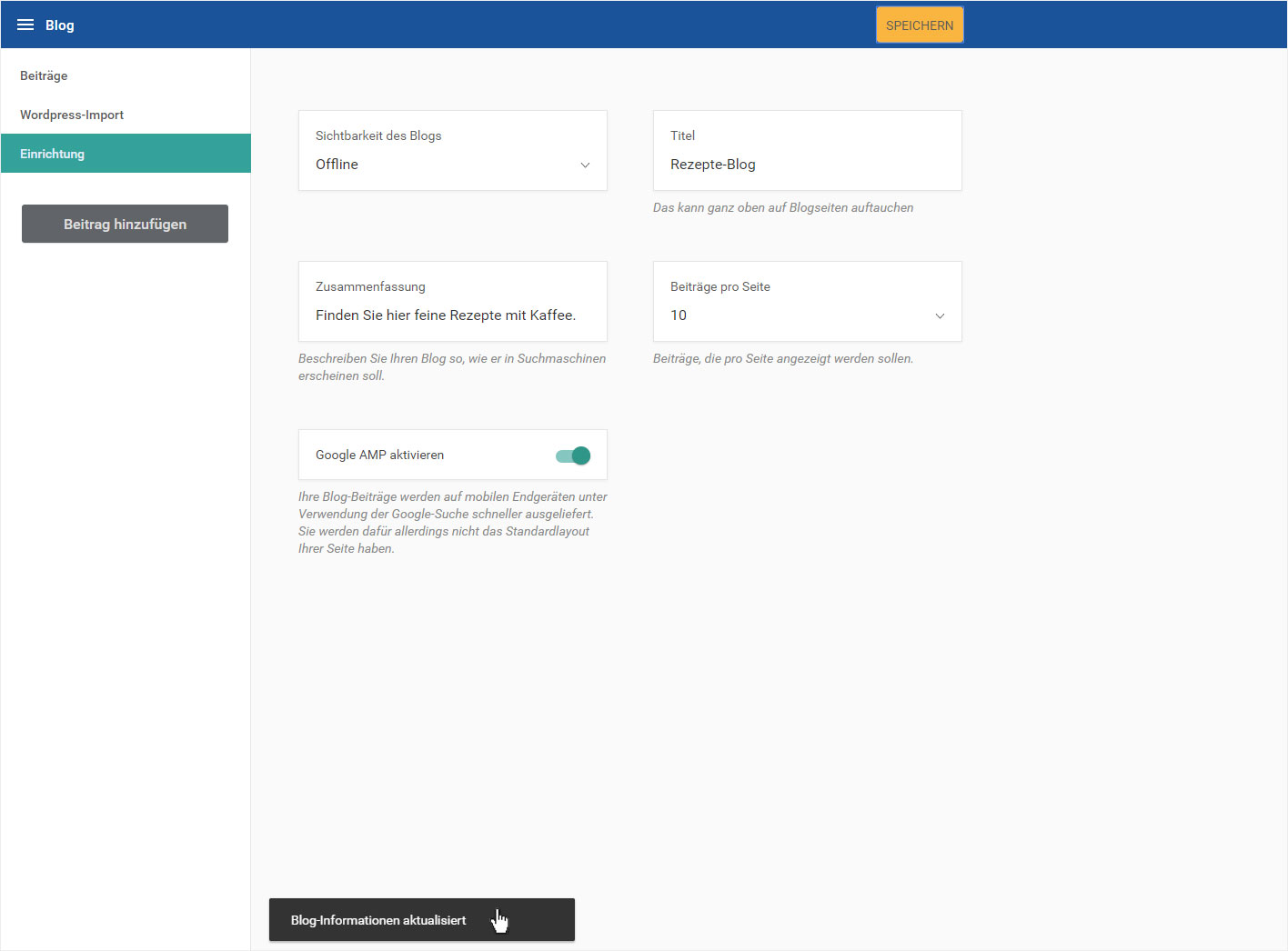Open Beiträge pro Seite dropdown
Screen dimensions: 1288x951
[808, 302]
